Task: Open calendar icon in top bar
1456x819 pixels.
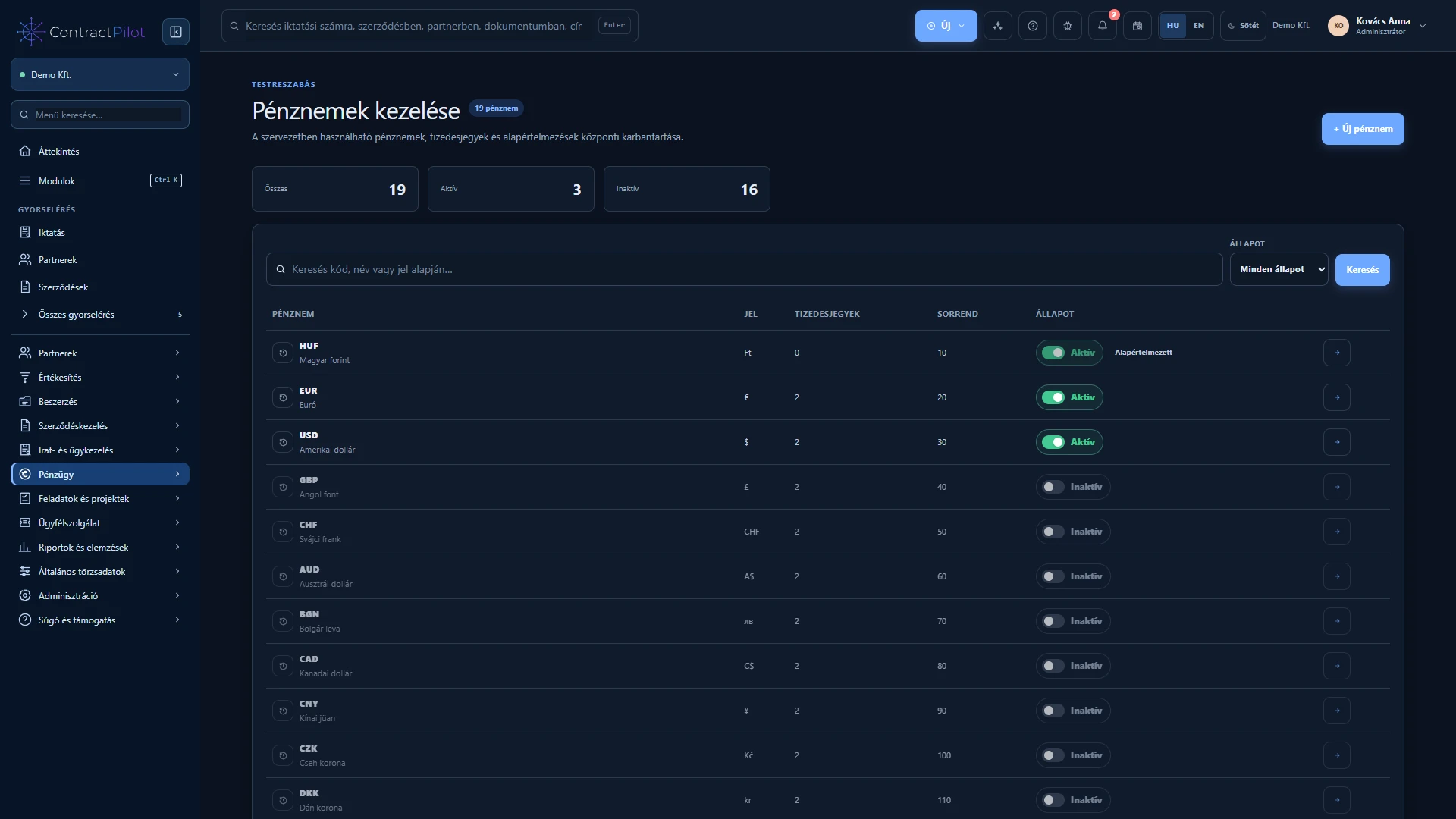Action: click(x=1137, y=26)
